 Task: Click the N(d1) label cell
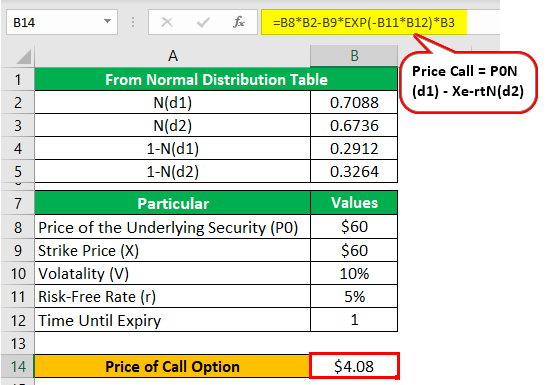(173, 103)
